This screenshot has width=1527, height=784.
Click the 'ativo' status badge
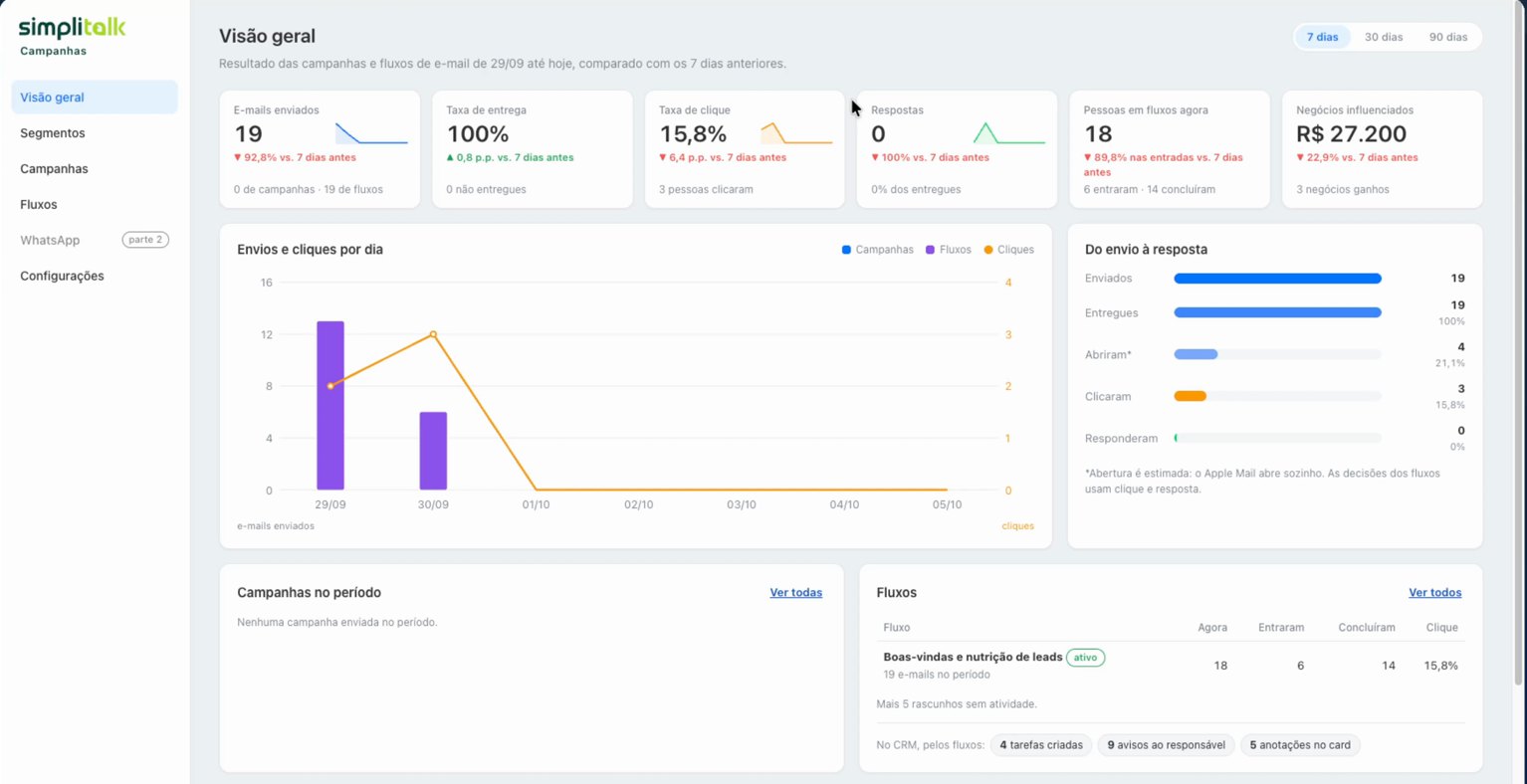(1085, 658)
